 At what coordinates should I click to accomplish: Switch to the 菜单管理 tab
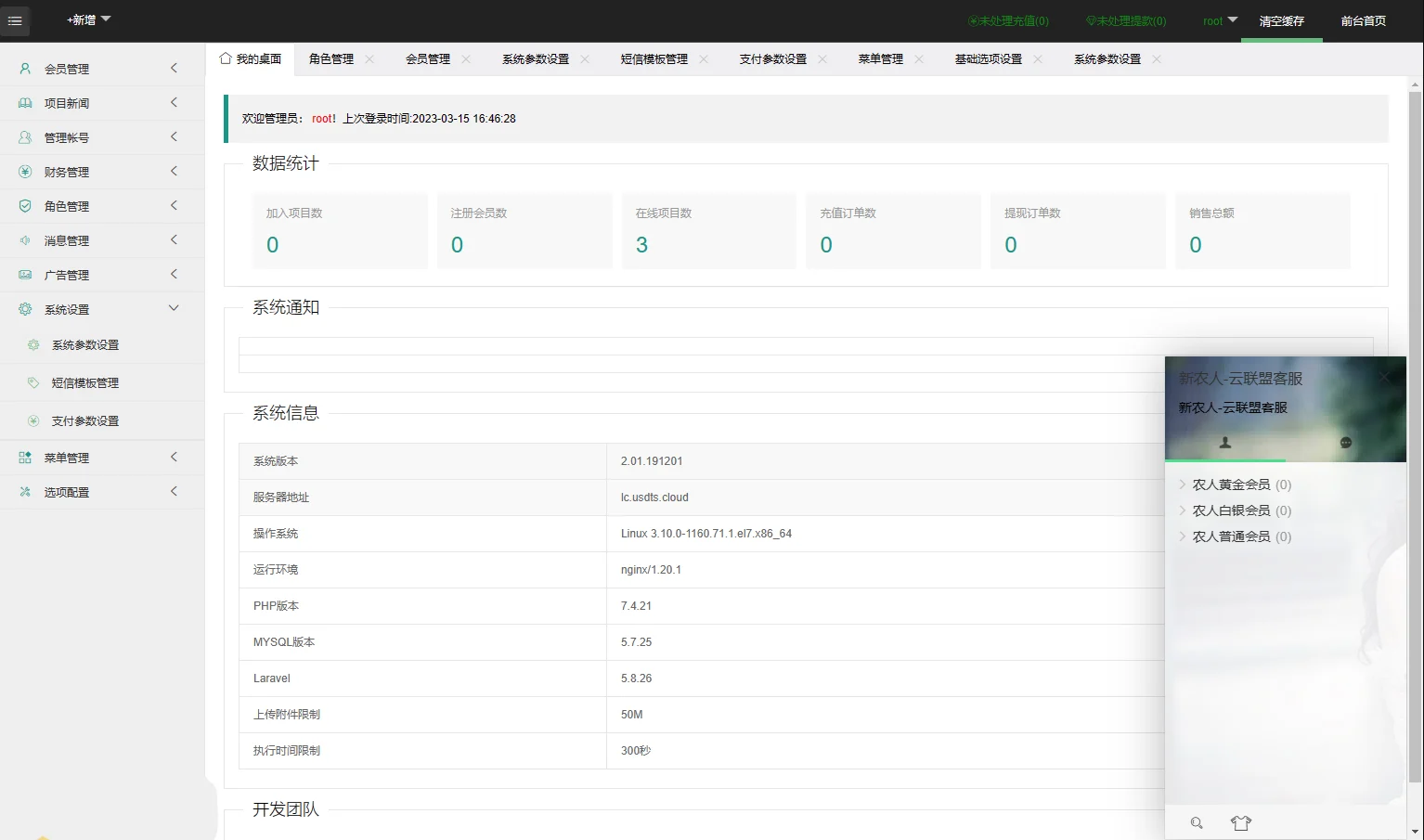[881, 58]
